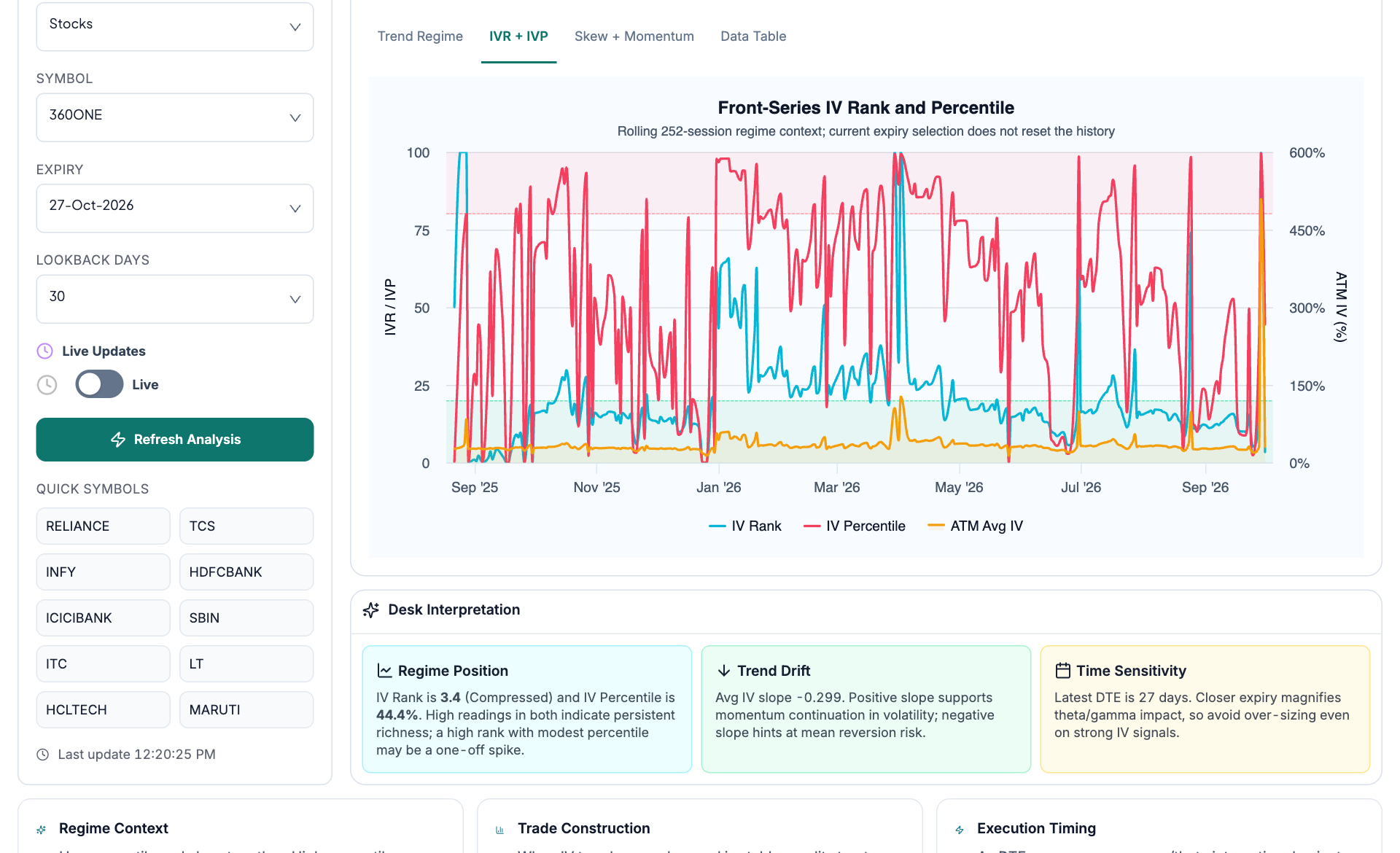Select LT quick symbol
Image resolution: width=1400 pixels, height=853 pixels.
(246, 663)
